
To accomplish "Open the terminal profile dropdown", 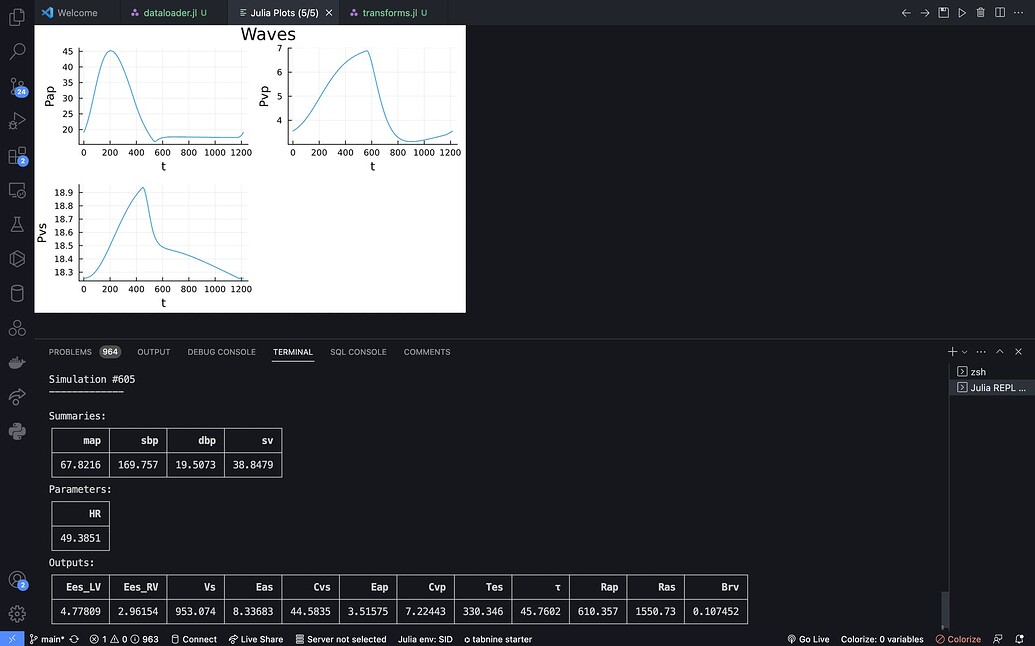I will (x=963, y=351).
